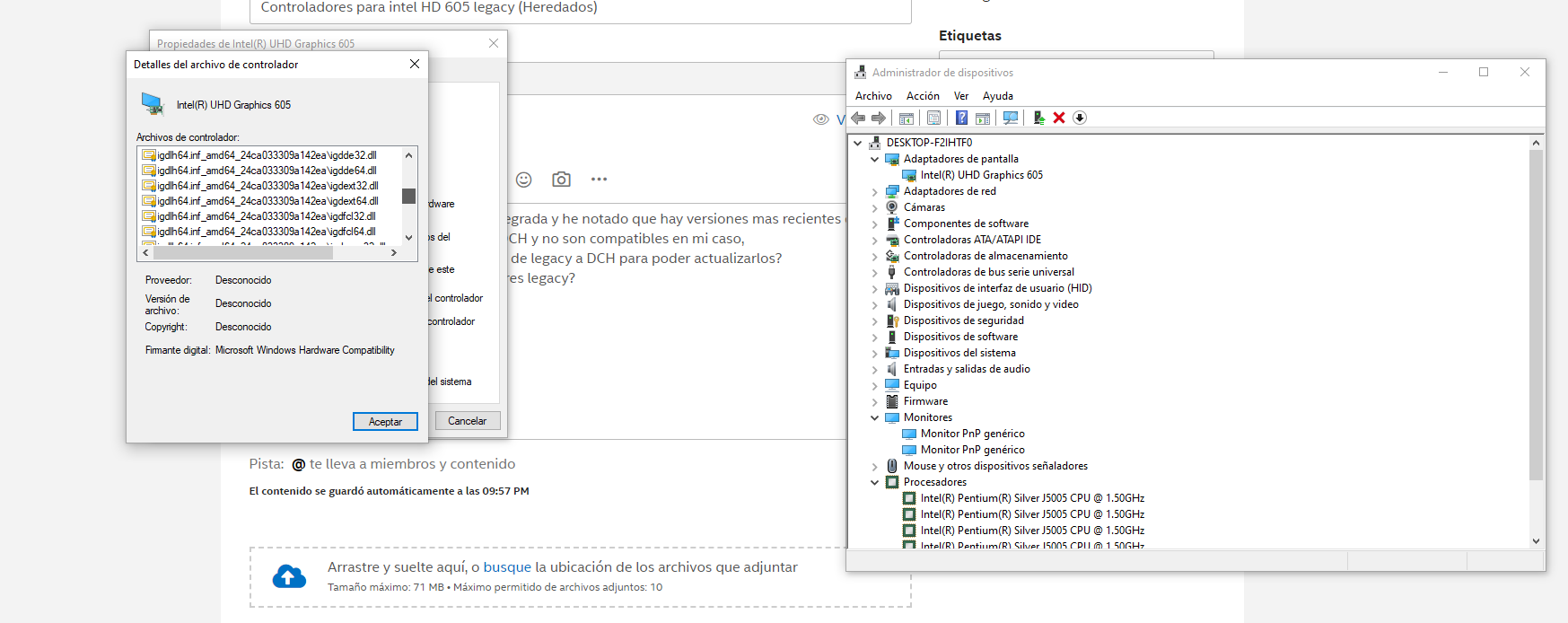
Task: Click the properties sheet toolbar icon
Action: [x=933, y=118]
